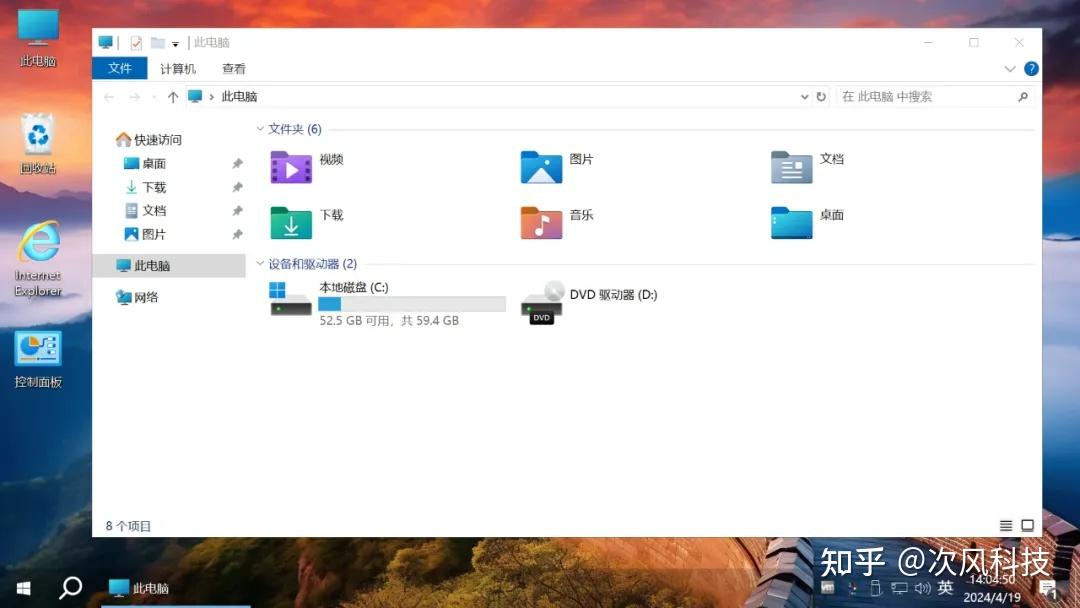Unpin 下载 from Quick Access

(x=238, y=187)
